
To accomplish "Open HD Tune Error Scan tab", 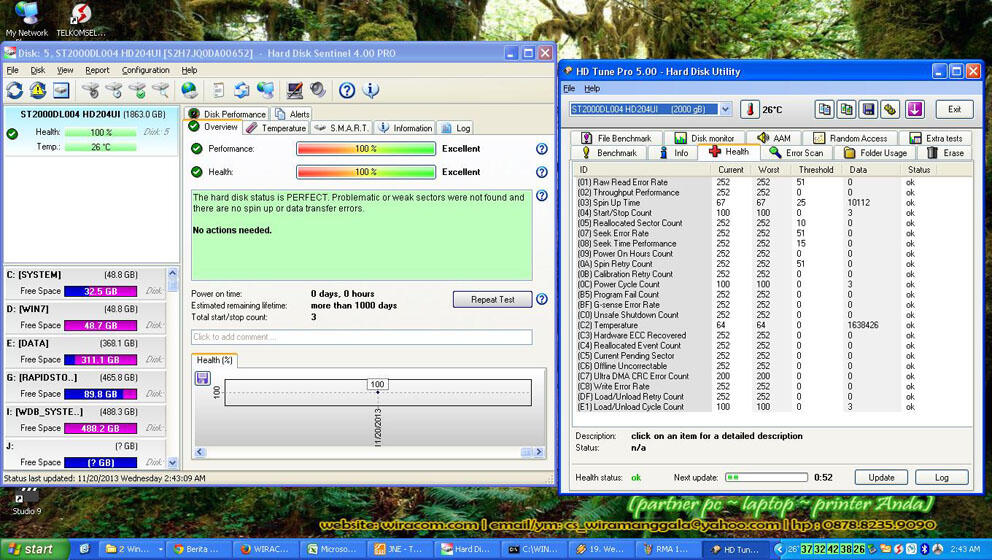I will click(x=797, y=153).
